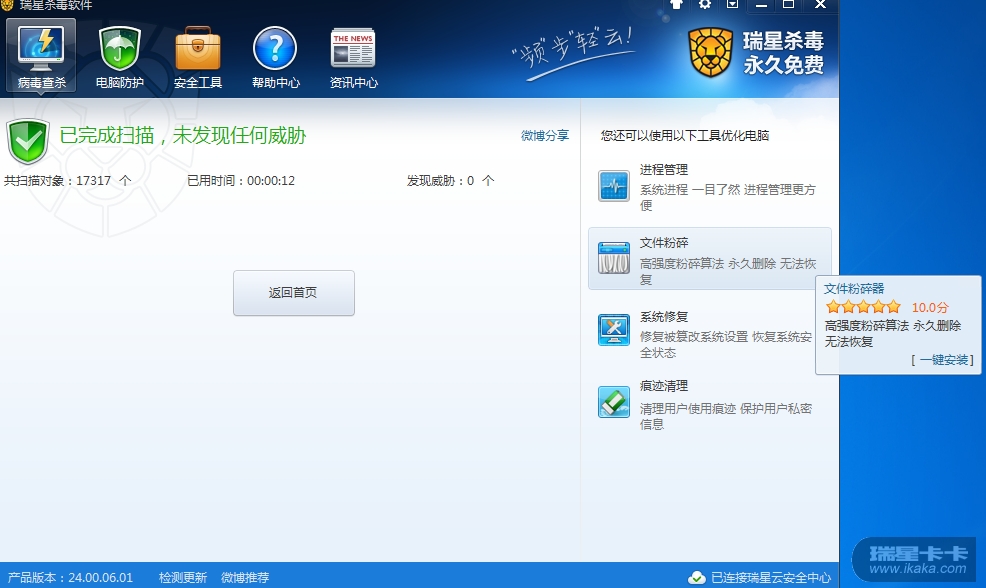Click the 清理用户使用痕迹 description text
Image resolution: width=986 pixels, height=588 pixels.
(x=726, y=416)
